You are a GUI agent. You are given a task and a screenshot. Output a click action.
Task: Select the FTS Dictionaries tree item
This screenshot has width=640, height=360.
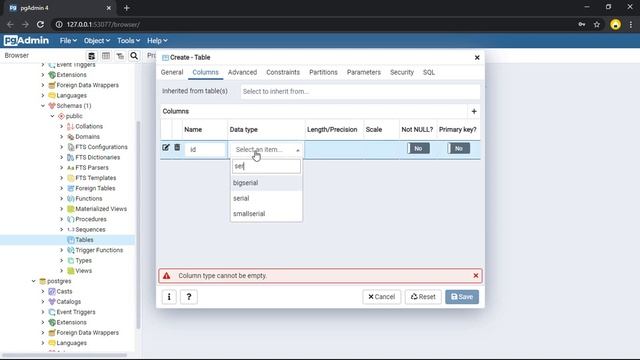coord(98,157)
